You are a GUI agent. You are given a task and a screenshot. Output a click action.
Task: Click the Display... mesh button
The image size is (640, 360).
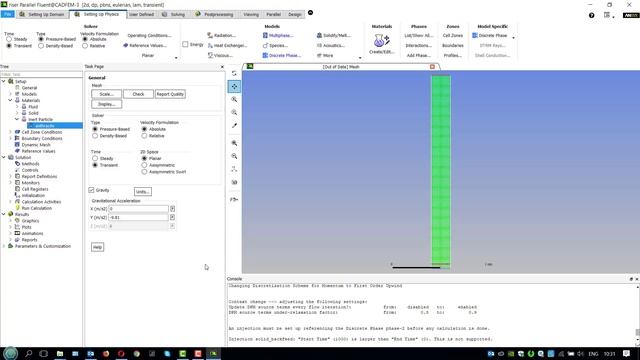tap(107, 104)
